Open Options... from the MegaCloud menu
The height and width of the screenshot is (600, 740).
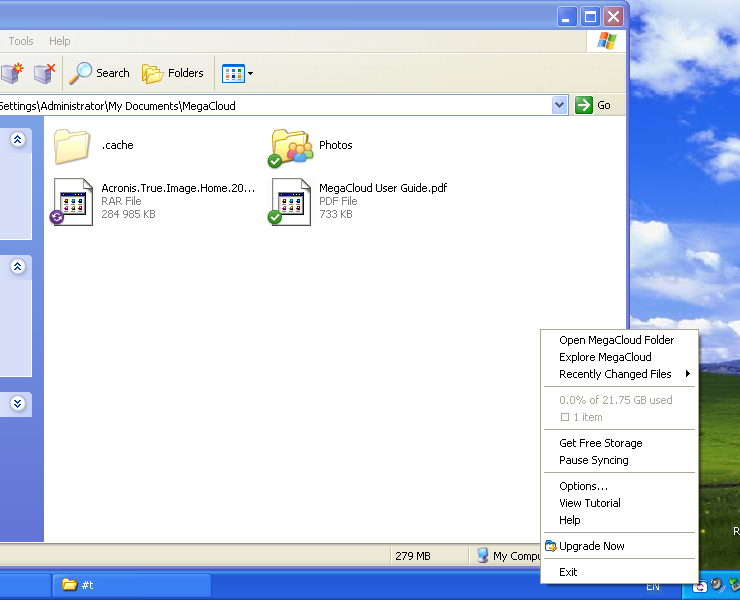[x=619, y=486]
